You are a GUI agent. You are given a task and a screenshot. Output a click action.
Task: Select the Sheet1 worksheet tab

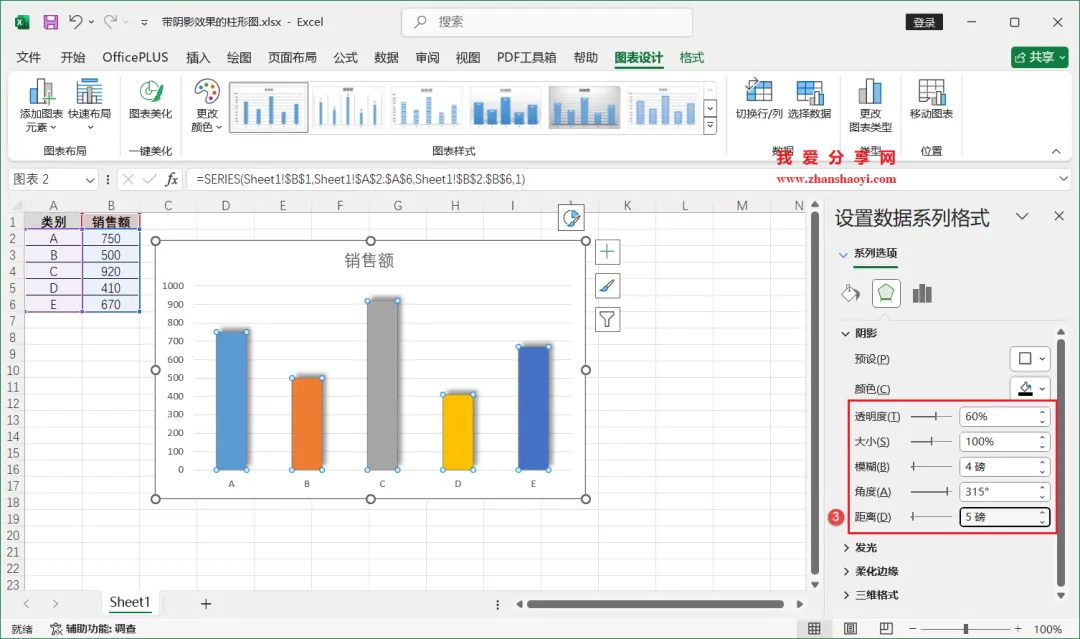point(129,603)
